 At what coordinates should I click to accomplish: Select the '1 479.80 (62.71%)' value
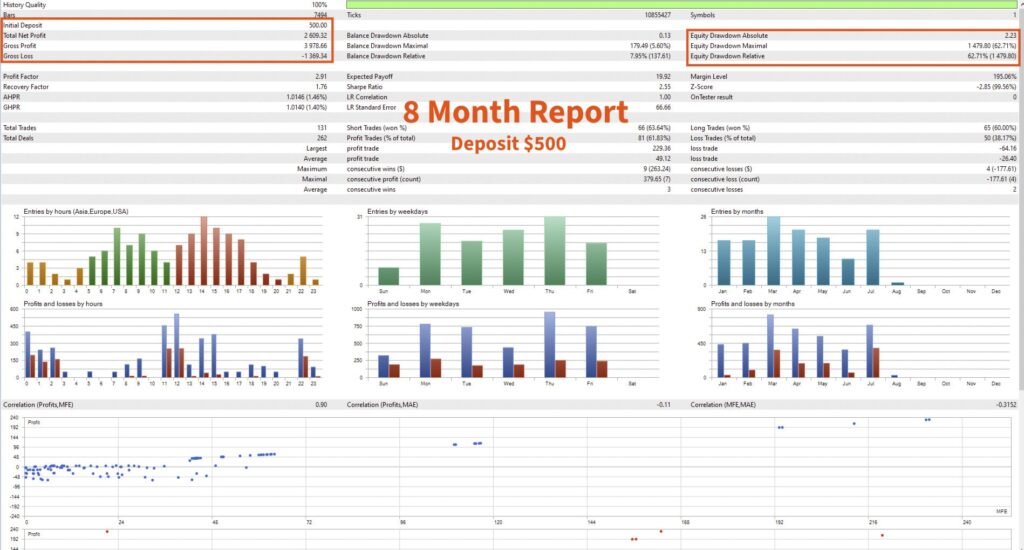(992, 46)
